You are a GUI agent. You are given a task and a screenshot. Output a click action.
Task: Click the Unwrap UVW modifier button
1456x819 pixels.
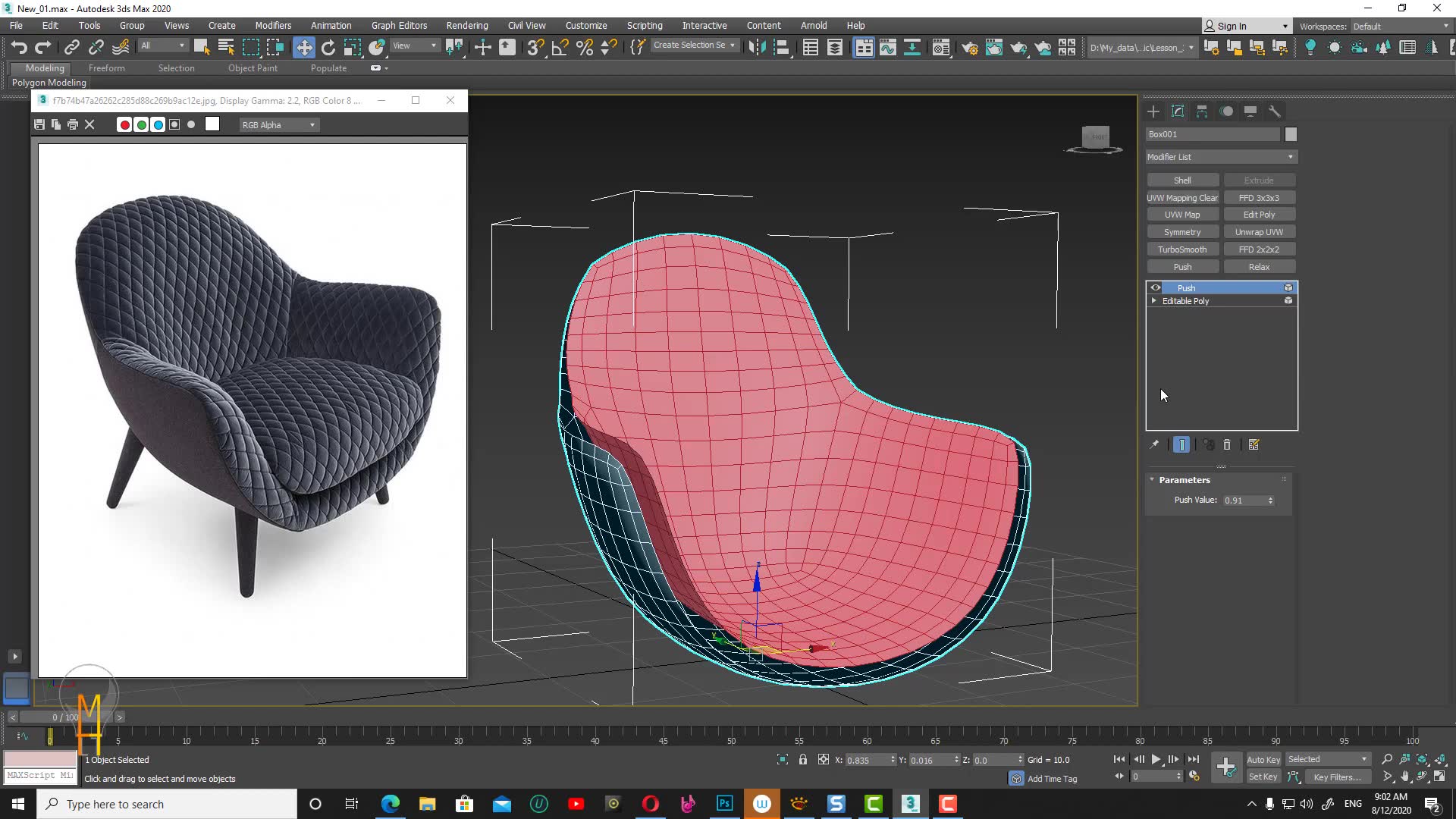click(x=1259, y=232)
